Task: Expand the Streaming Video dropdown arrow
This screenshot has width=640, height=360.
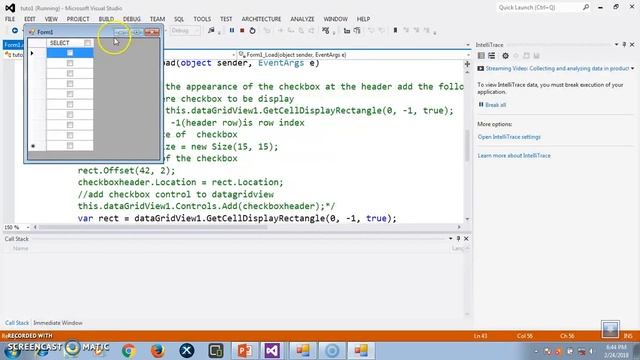Action: [632, 69]
